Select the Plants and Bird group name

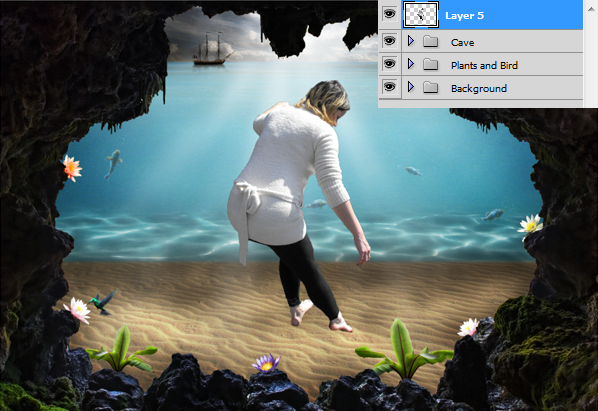click(484, 66)
